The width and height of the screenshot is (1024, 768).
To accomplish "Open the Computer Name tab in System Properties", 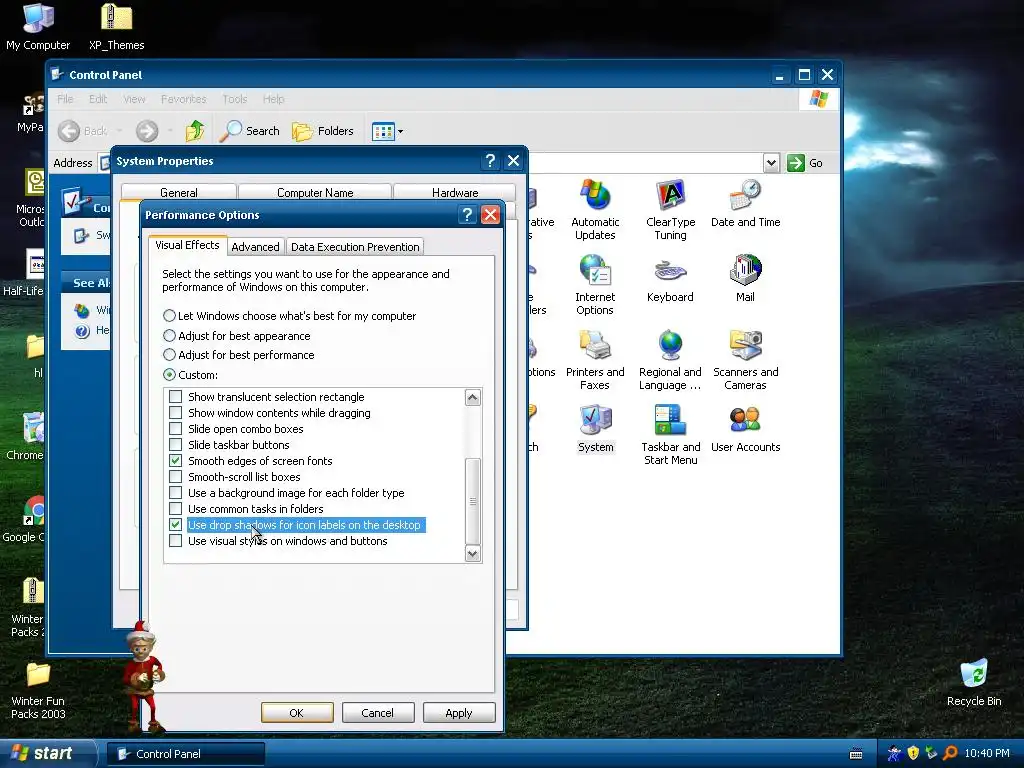I will [x=315, y=193].
